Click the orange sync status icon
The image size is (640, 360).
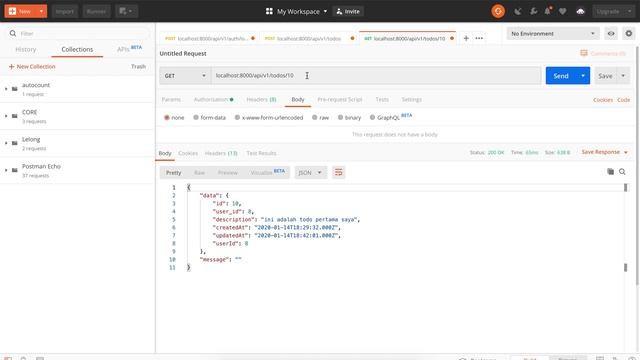498,11
